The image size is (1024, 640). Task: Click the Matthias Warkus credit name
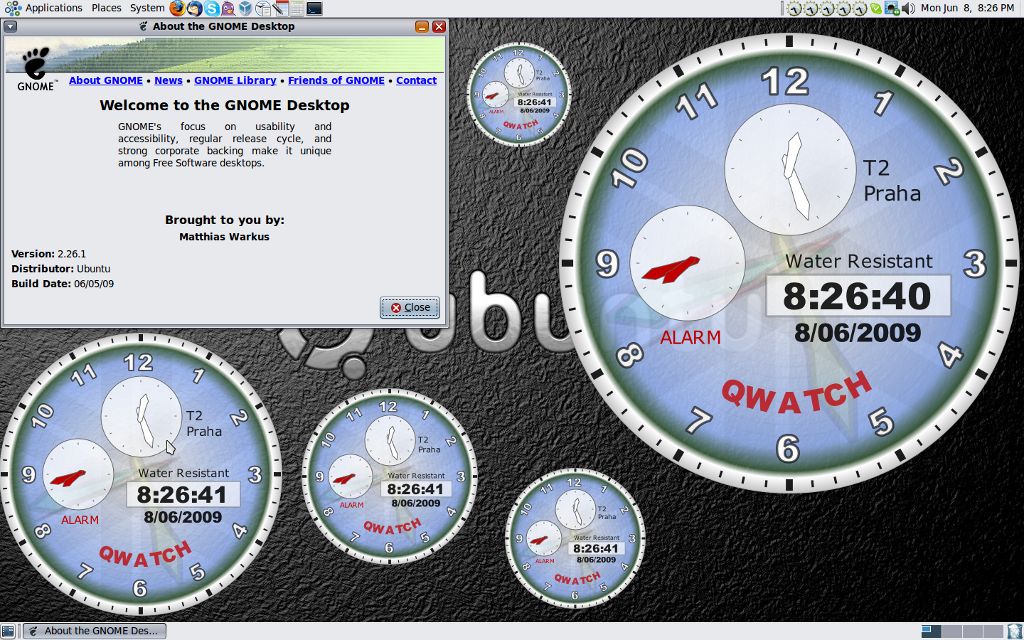click(x=224, y=236)
